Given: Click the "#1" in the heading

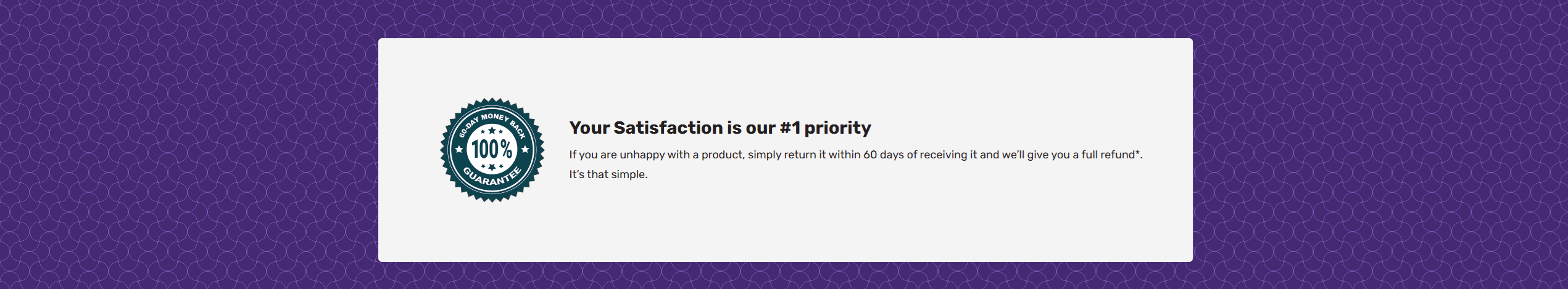Looking at the screenshot, I should point(789,128).
